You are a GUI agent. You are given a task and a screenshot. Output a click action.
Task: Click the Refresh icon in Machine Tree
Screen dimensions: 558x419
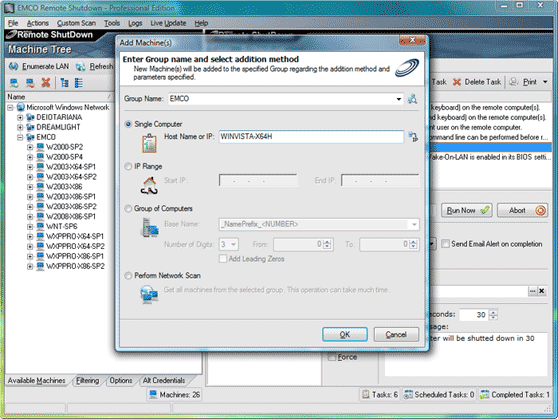[x=80, y=66]
